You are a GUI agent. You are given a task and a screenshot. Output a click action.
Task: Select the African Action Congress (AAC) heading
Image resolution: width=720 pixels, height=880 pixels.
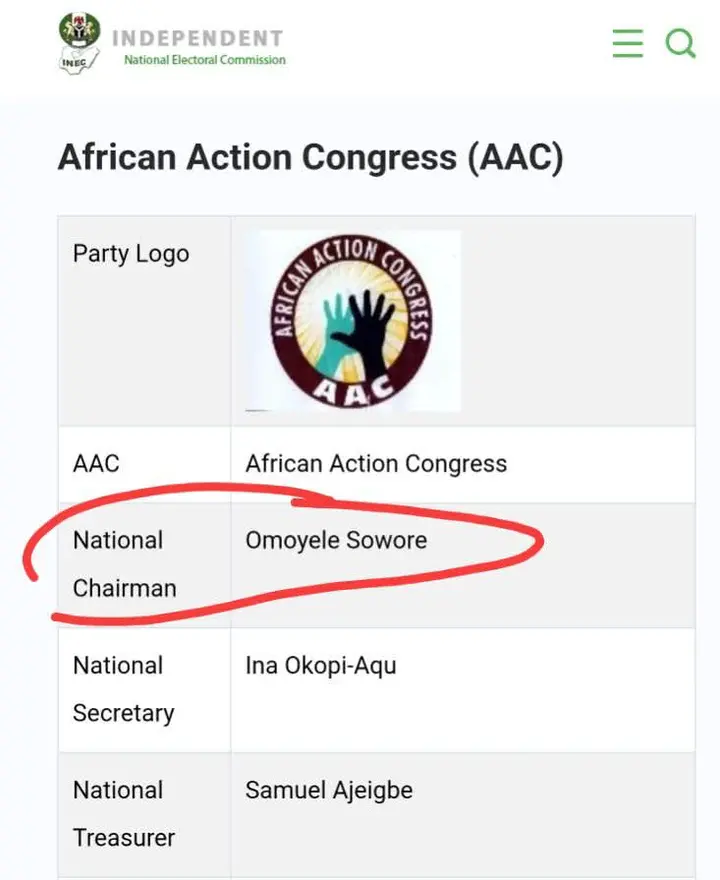[x=310, y=158]
